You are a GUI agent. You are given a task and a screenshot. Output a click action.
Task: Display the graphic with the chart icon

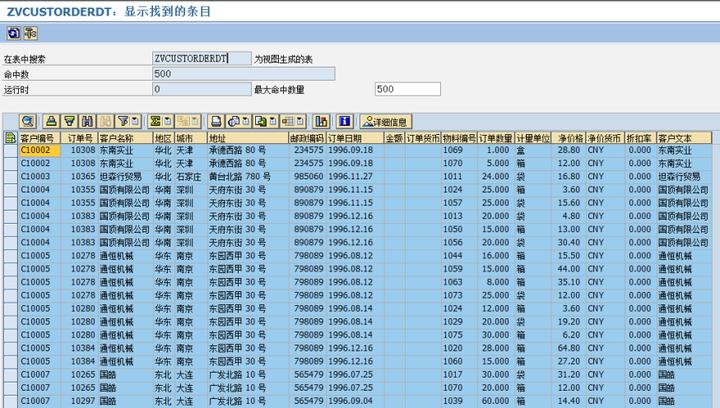tap(321, 121)
